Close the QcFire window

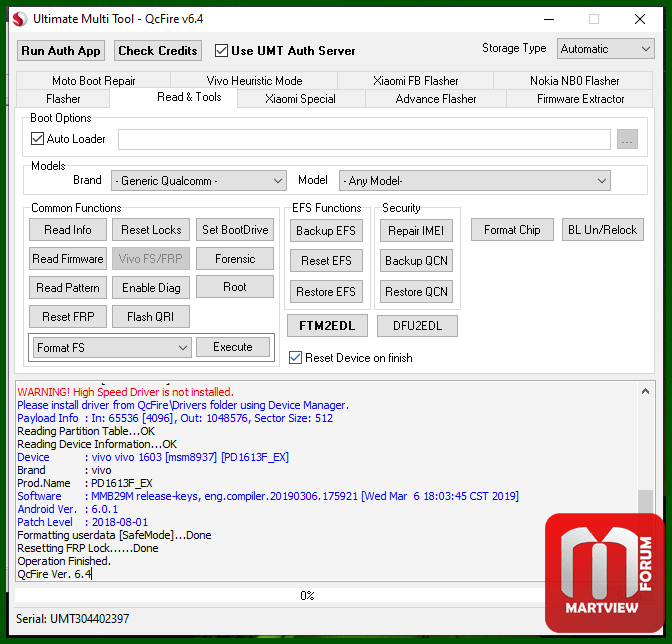click(640, 19)
